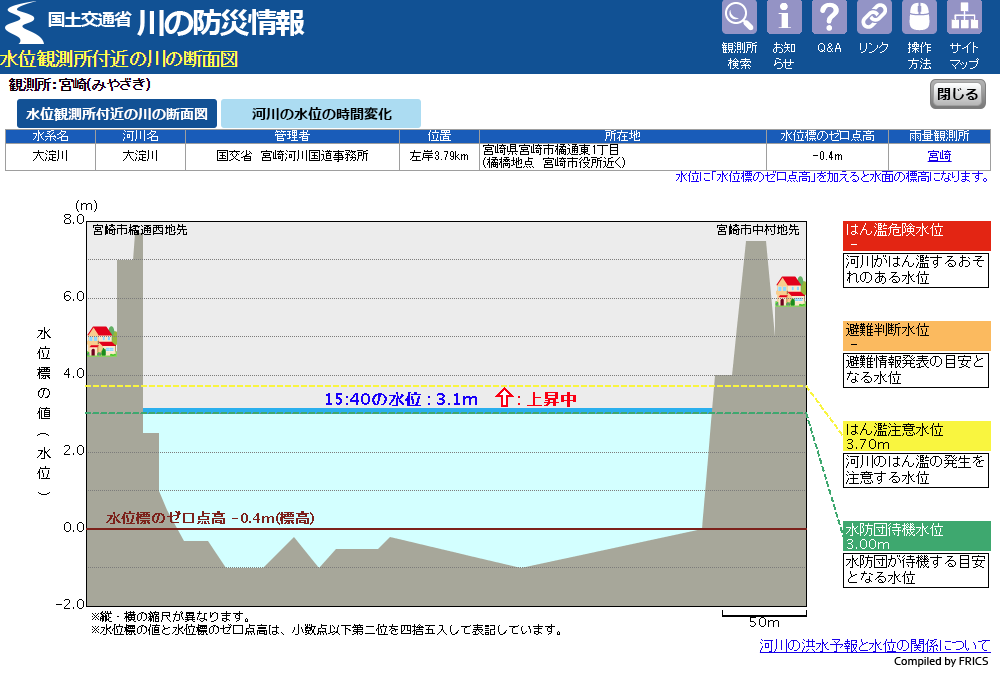The image size is (1000, 676).
Task: Open the サイトマップ sitemap icon
Action: click(x=964, y=18)
